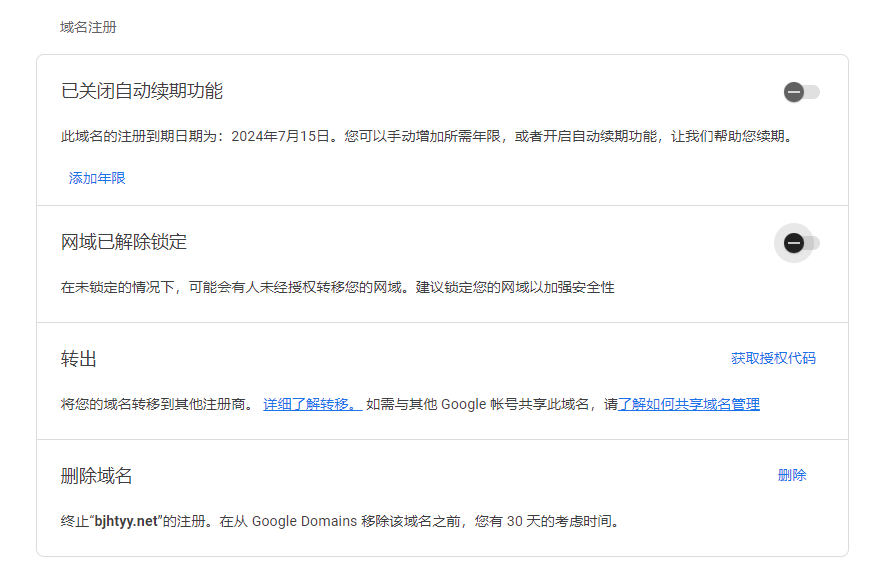Enable the auto-renew toggle switch
The height and width of the screenshot is (574, 875).
tap(801, 92)
